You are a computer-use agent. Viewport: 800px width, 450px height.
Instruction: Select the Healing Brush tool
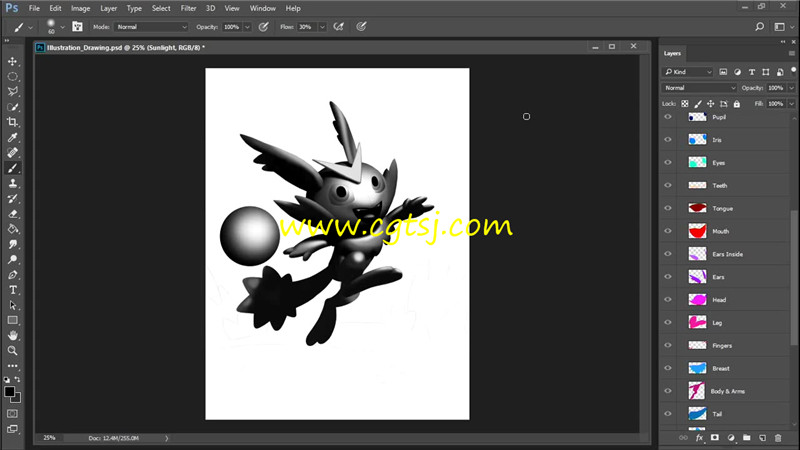[12, 153]
